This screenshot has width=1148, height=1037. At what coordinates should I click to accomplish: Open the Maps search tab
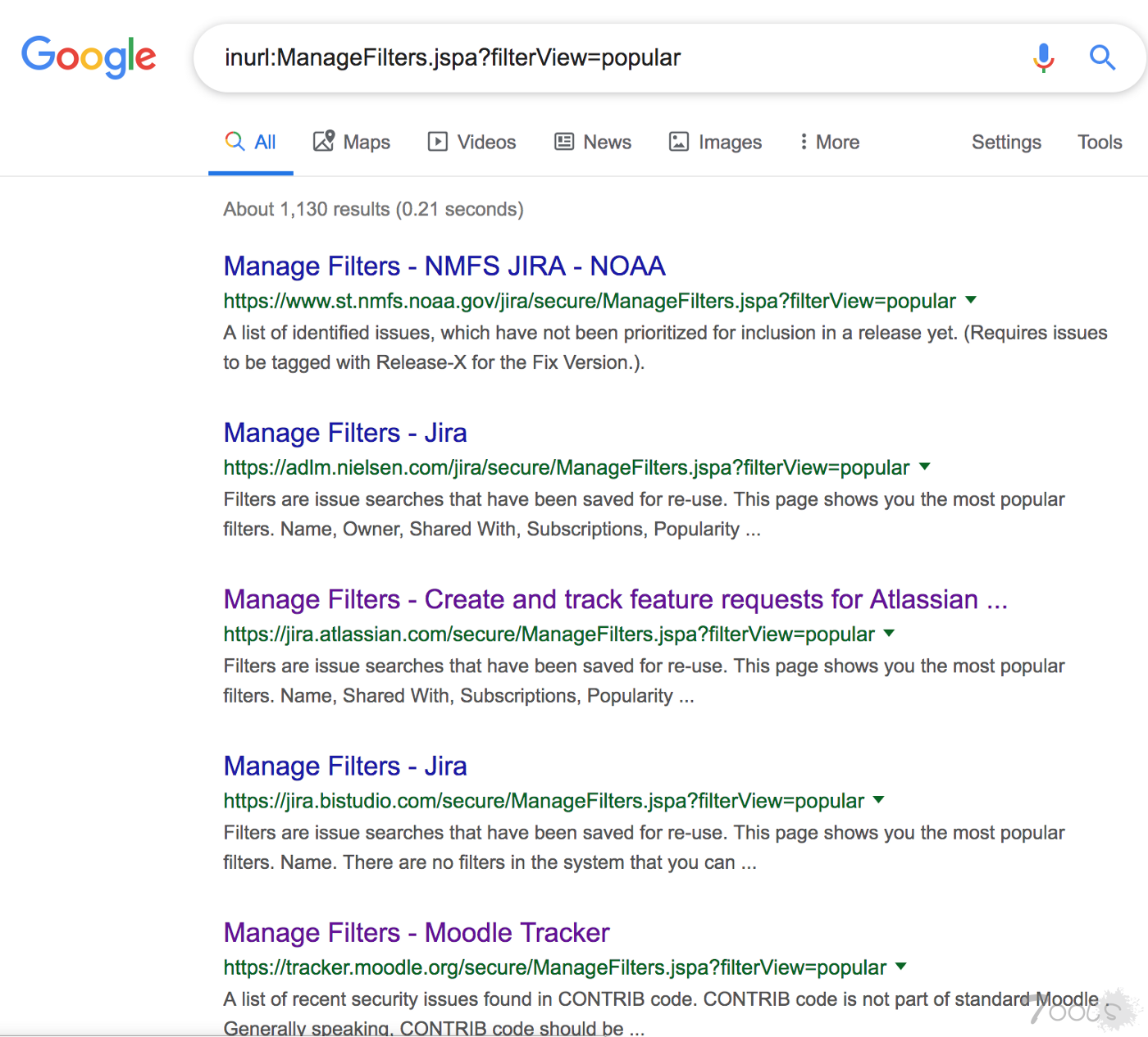pos(352,142)
